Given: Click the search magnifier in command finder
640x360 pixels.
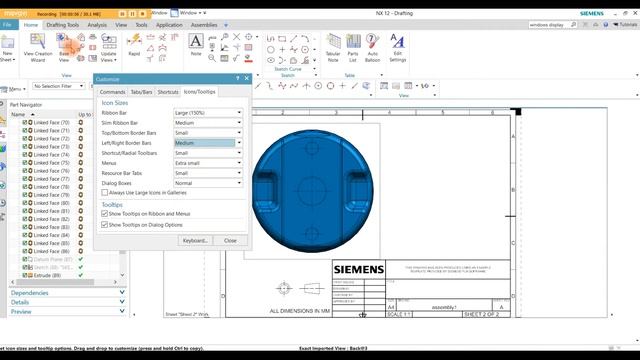Looking at the screenshot, I should [573, 25].
